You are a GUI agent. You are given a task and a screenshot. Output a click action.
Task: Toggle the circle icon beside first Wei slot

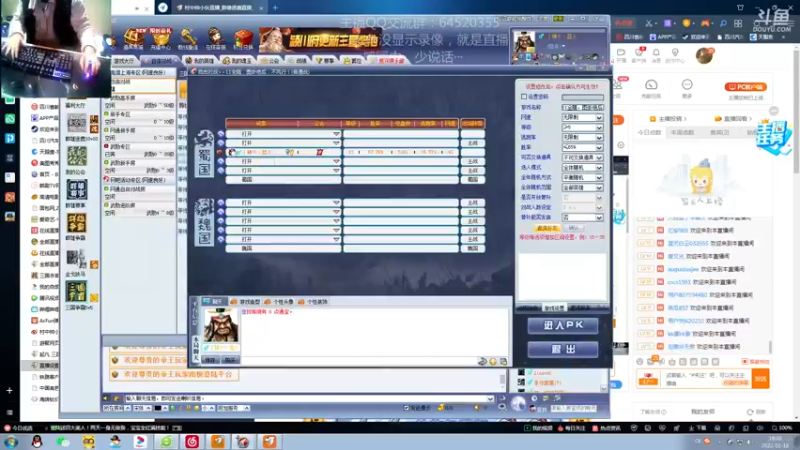pos(221,203)
